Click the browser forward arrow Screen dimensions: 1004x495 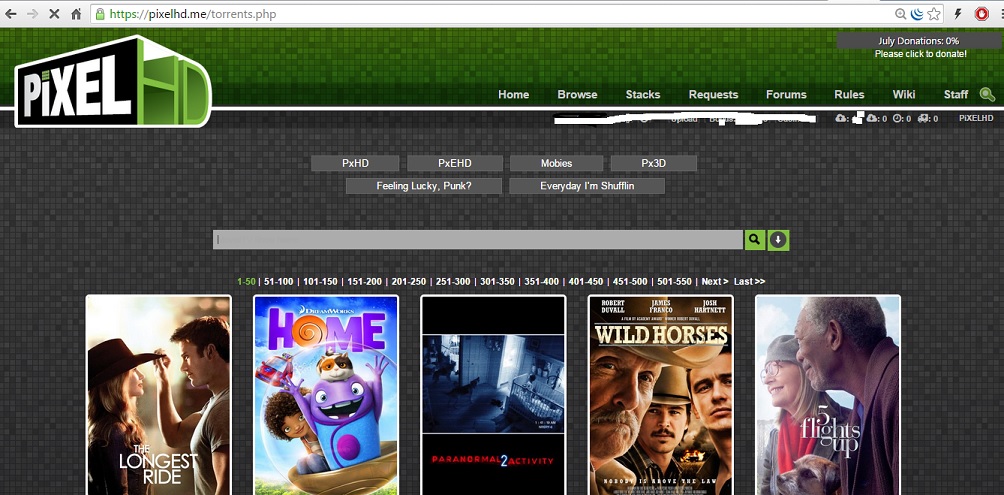pos(33,13)
